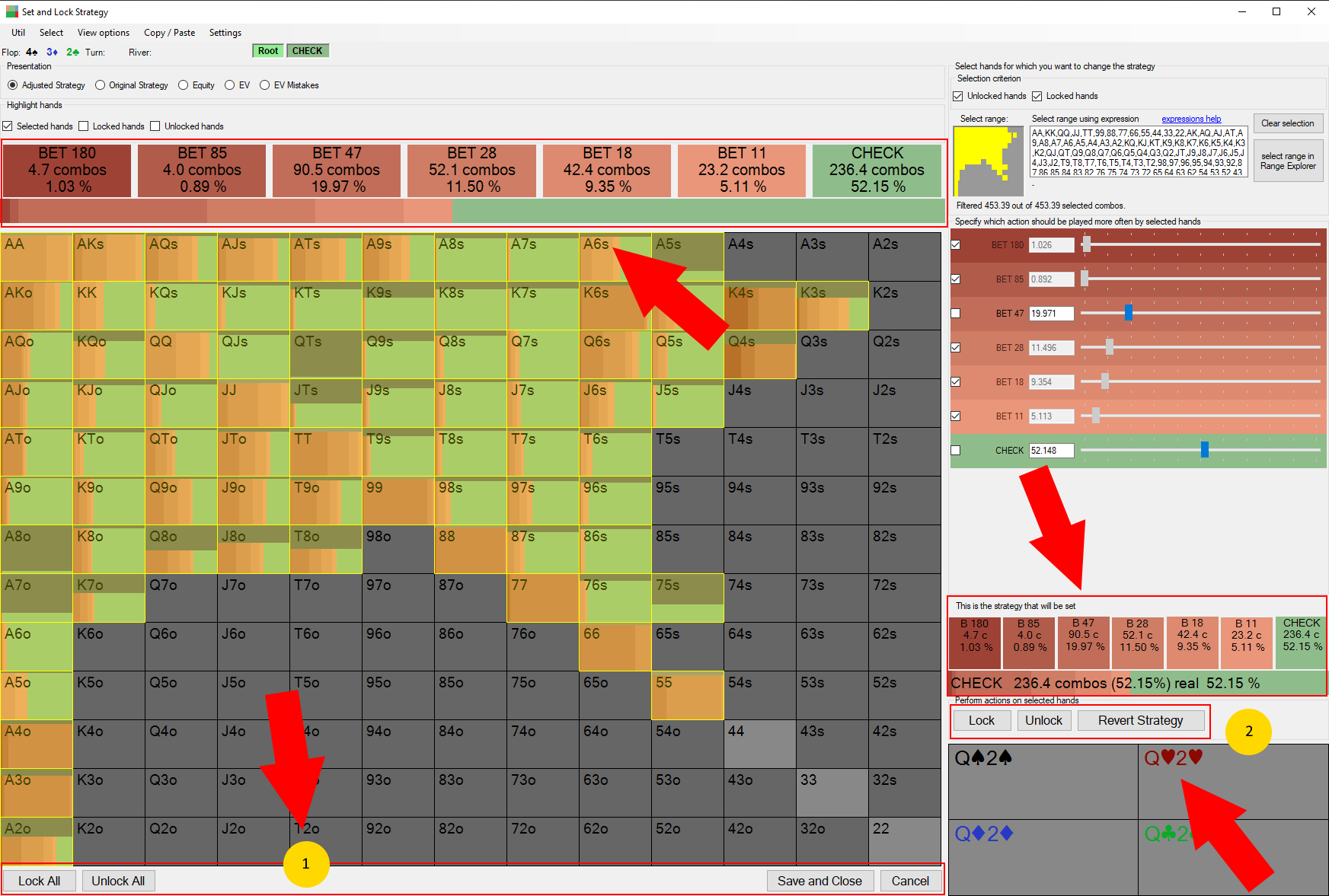This screenshot has height=896, width=1329.
Task: Click the Unlock button
Action: point(1043,721)
